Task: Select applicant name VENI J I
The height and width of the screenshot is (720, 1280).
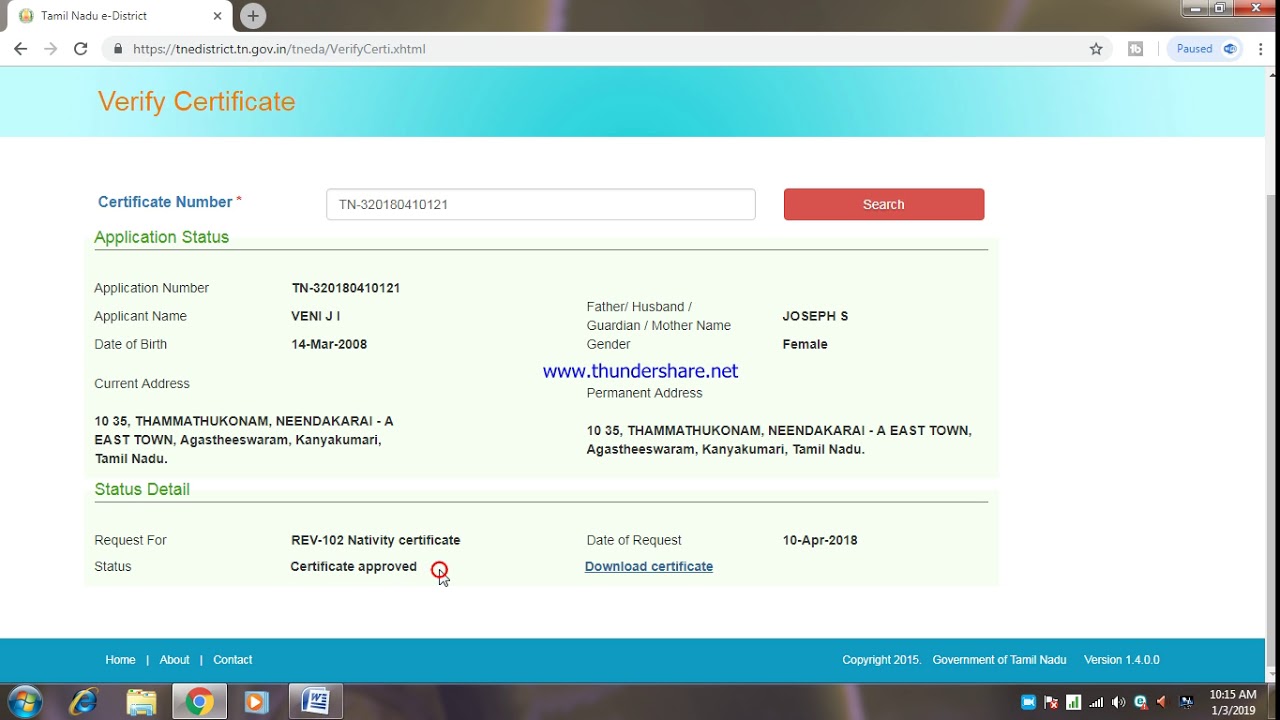Action: coord(316,316)
